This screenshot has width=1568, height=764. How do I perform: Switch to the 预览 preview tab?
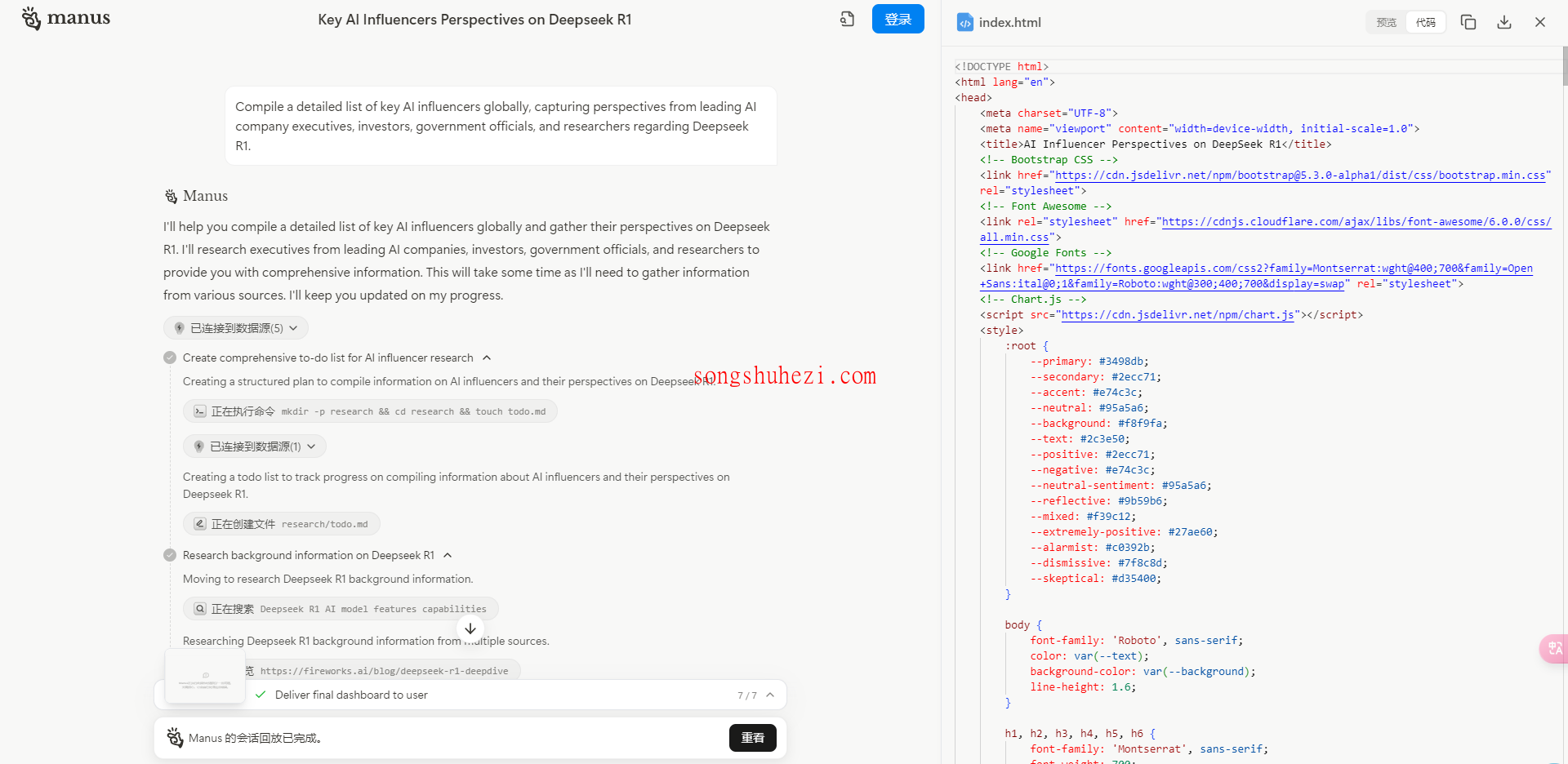1386,23
